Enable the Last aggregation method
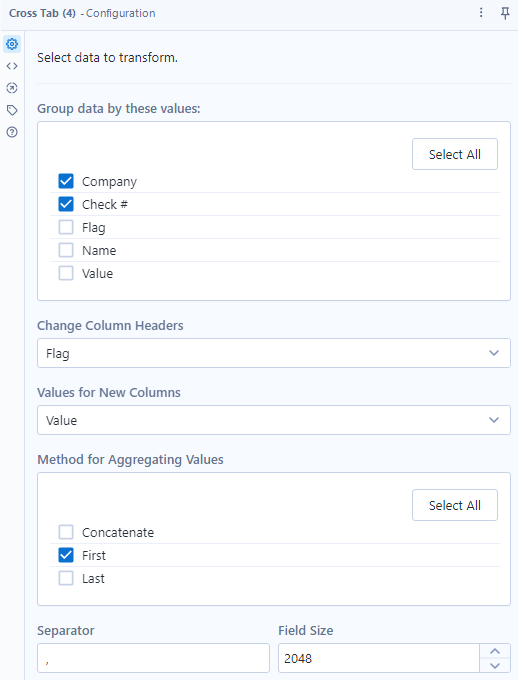This screenshot has height=680, width=518. [66, 578]
